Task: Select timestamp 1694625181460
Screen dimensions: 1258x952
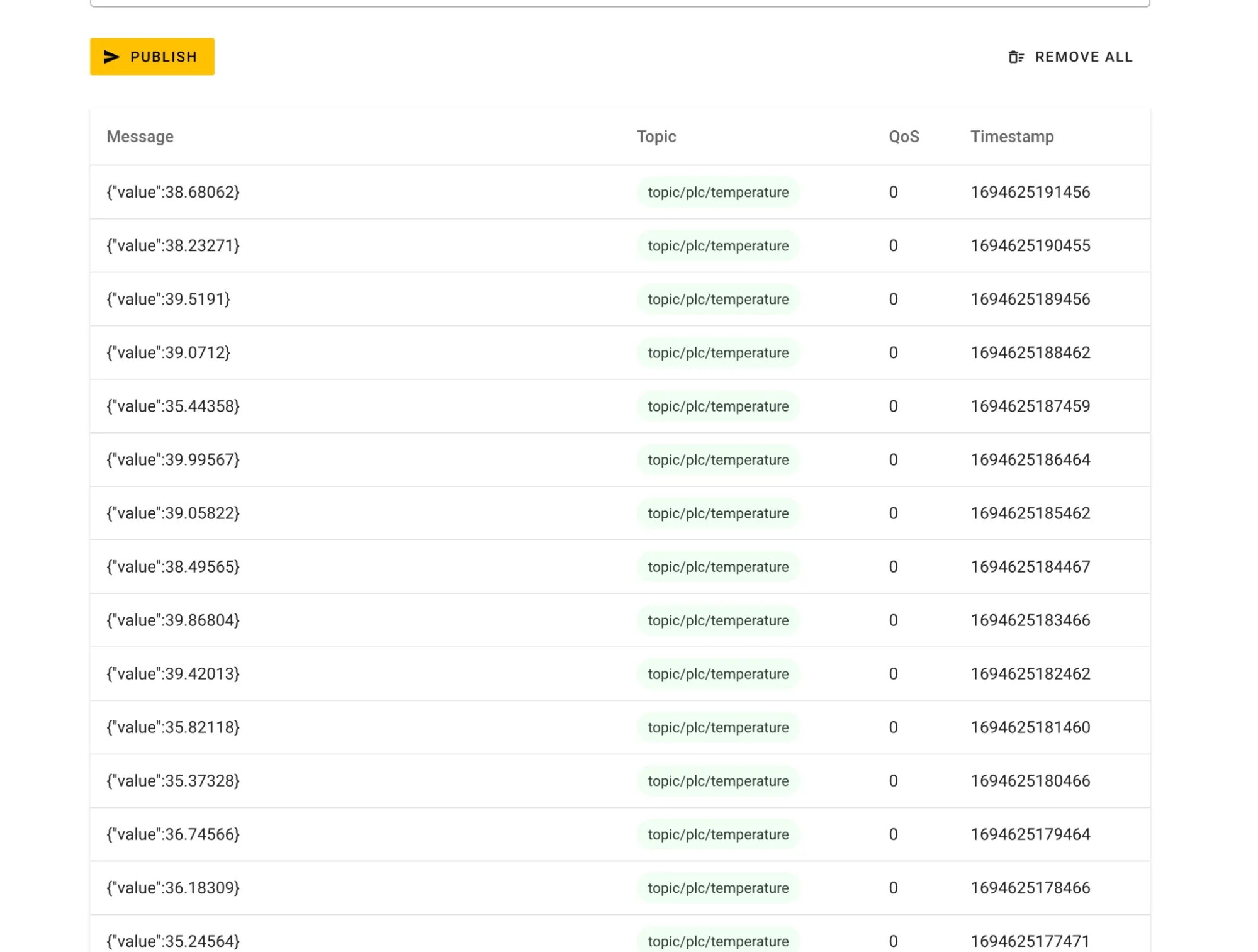Action: [x=1030, y=727]
